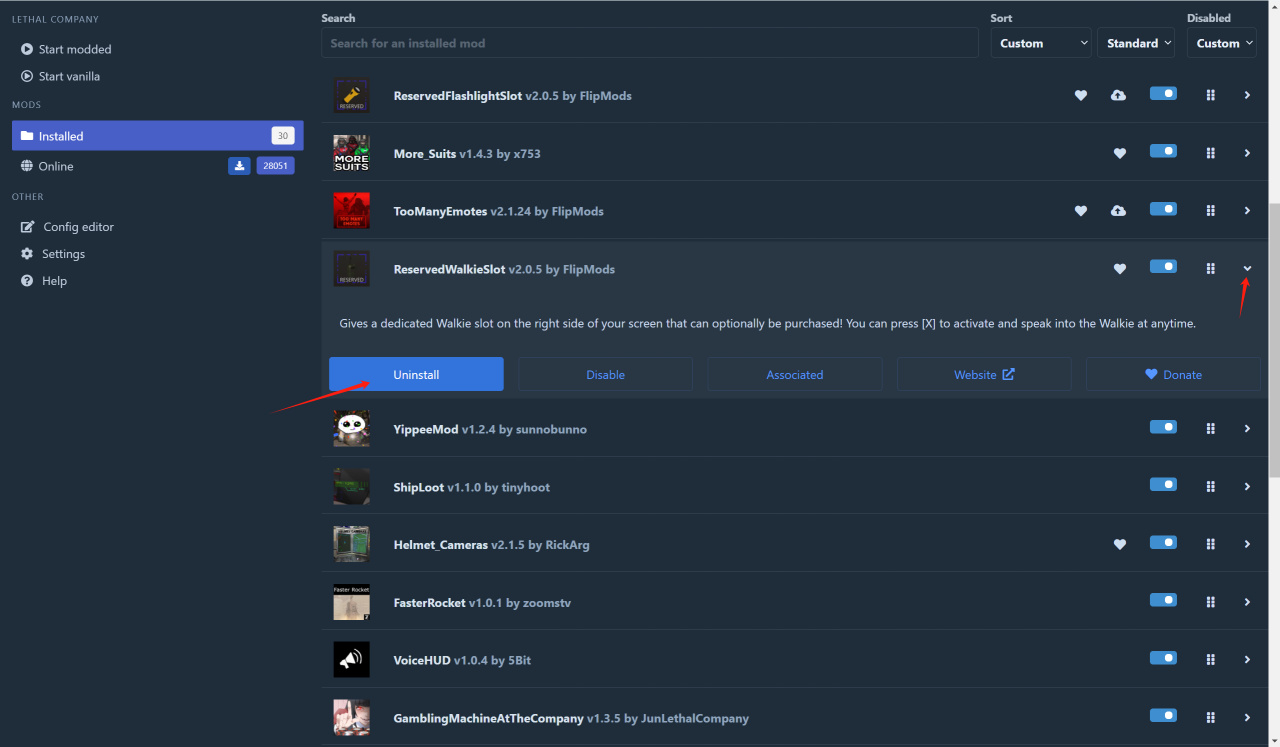This screenshot has width=1280, height=747.
Task: Expand ReservedFlashlightSlot row chevron
Action: tap(1247, 95)
